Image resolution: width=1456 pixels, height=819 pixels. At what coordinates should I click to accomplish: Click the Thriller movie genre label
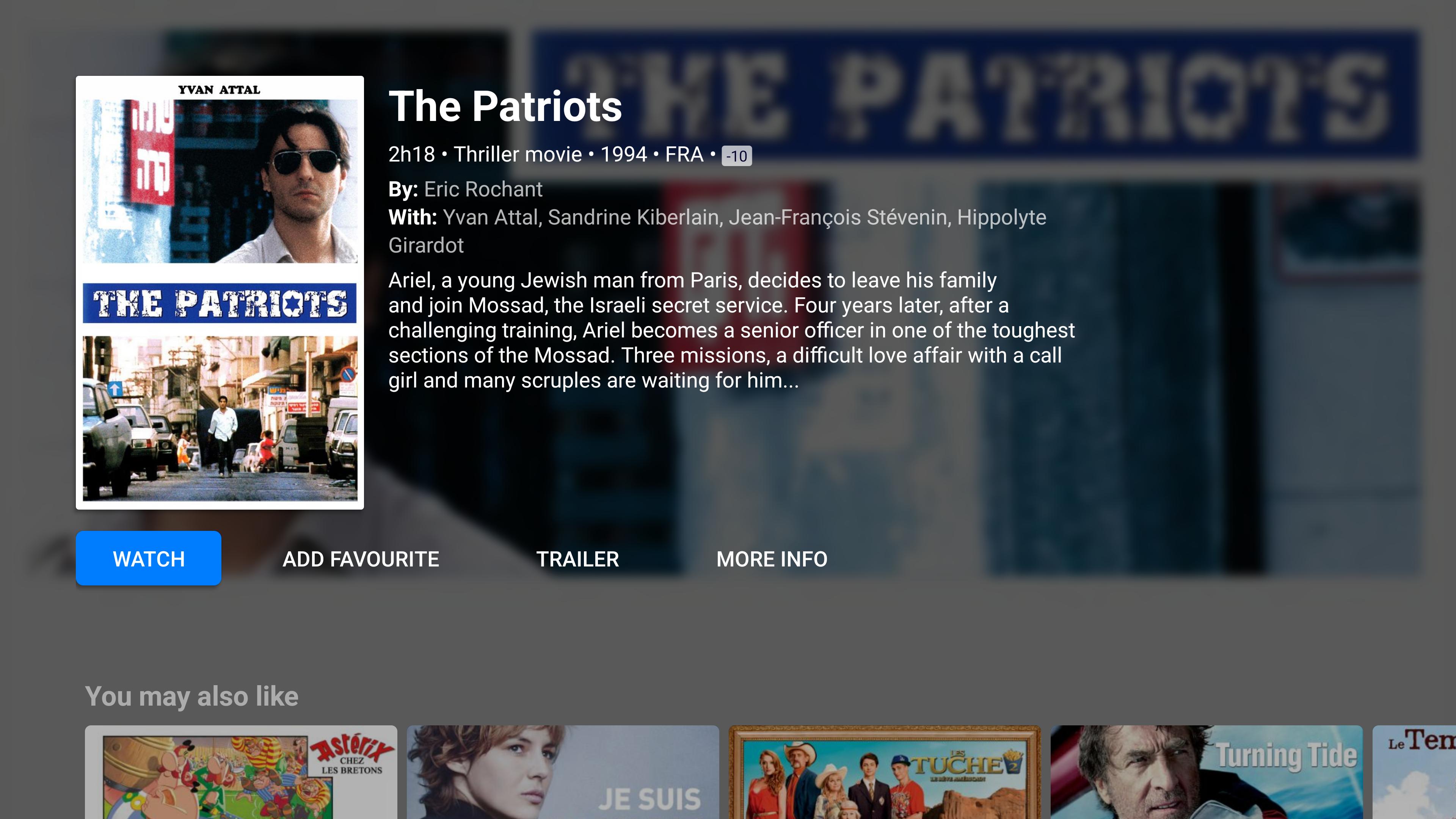point(518,154)
